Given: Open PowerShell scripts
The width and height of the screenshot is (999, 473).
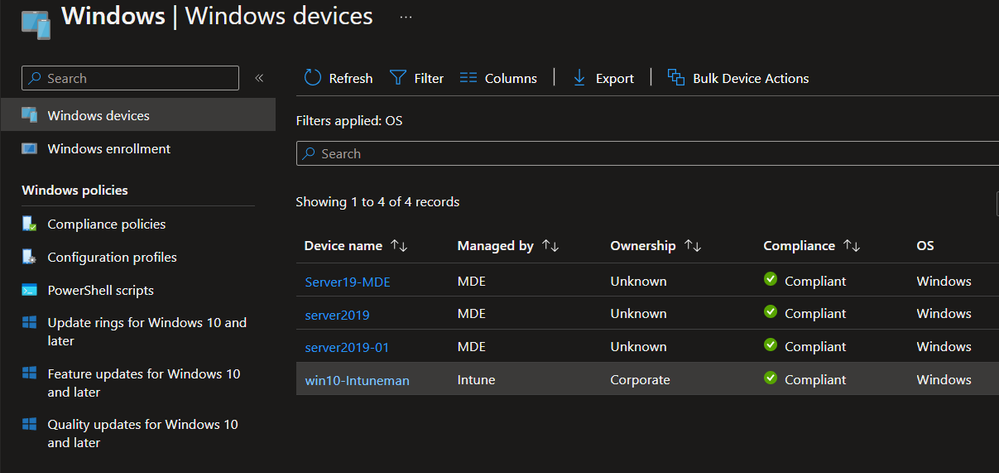Looking at the screenshot, I should (100, 290).
